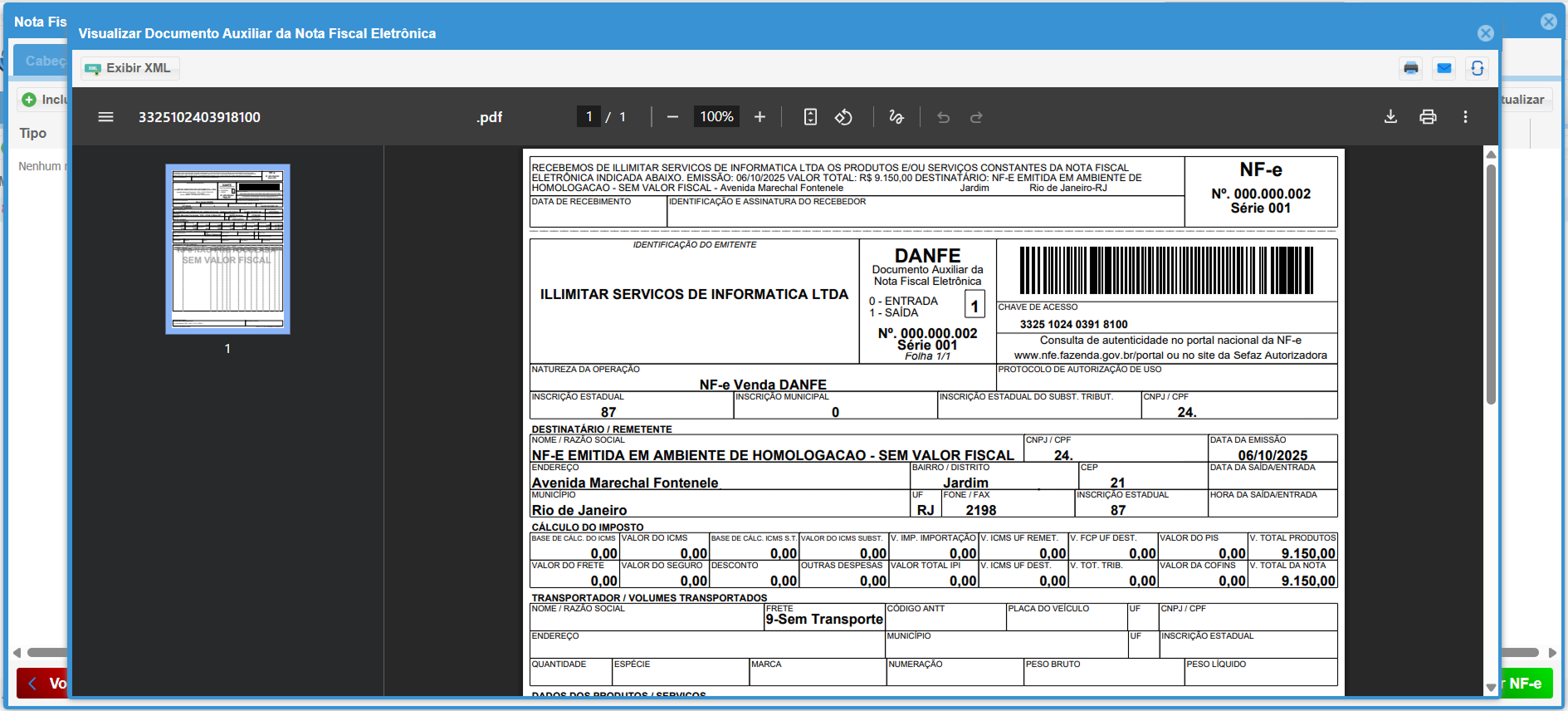1568x711 pixels.
Task: Click the undo arrow in PDF toolbar
Action: coord(943,117)
